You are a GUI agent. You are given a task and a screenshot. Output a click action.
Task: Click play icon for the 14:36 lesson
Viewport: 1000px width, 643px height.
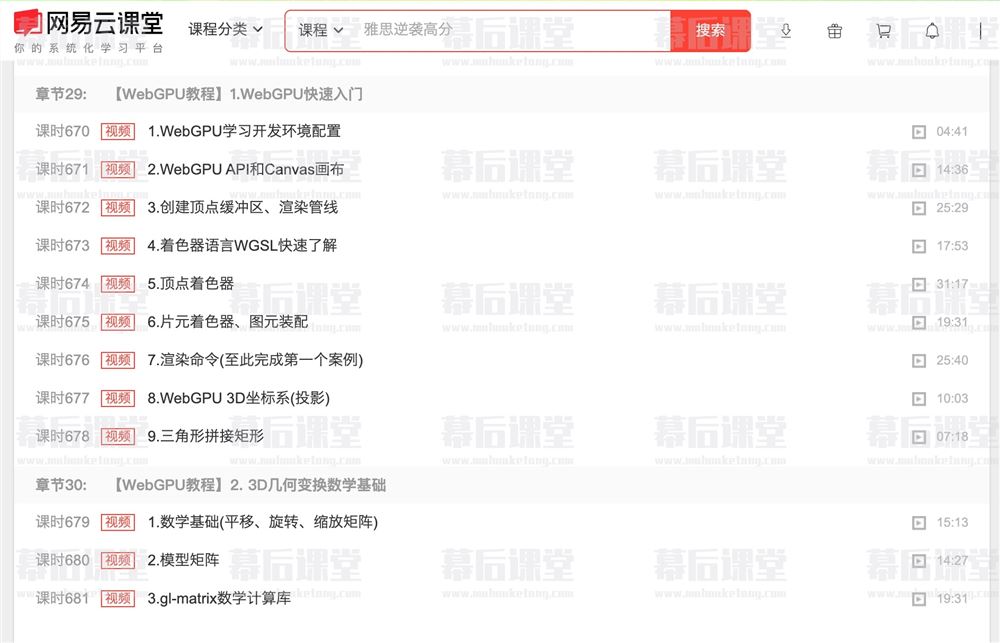tap(918, 170)
